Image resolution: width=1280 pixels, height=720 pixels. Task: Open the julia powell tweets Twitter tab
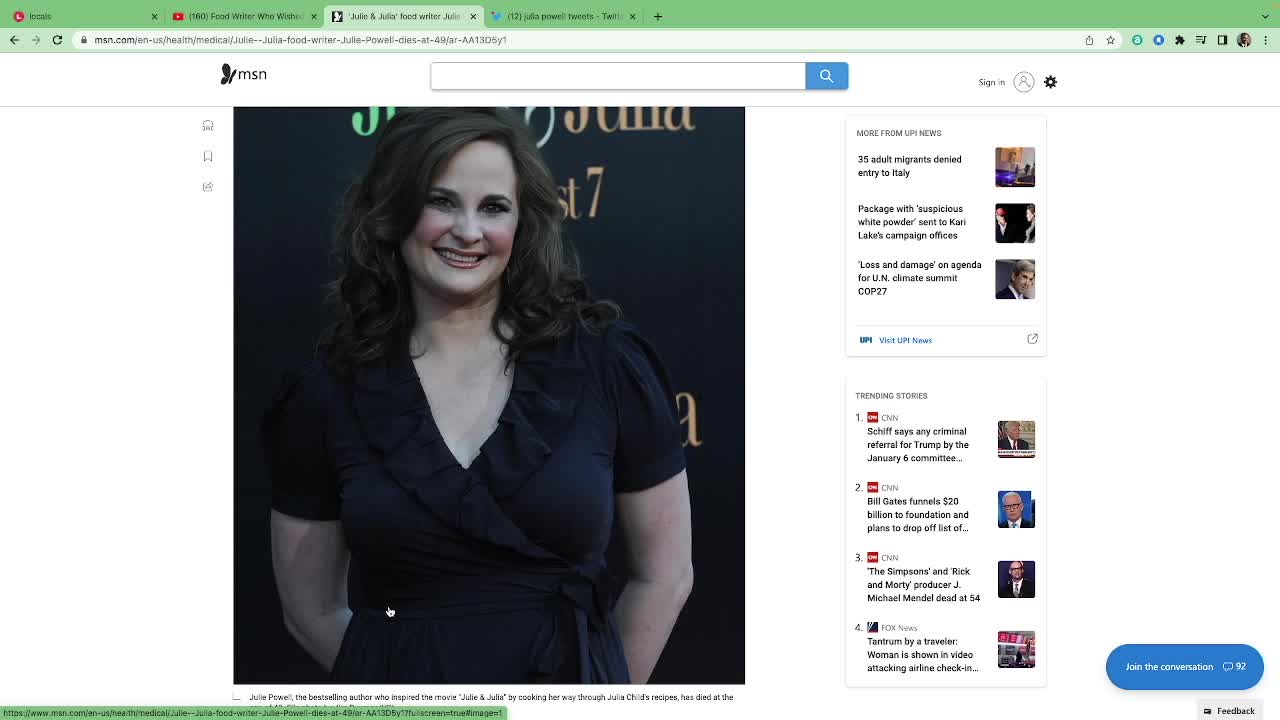(x=563, y=16)
